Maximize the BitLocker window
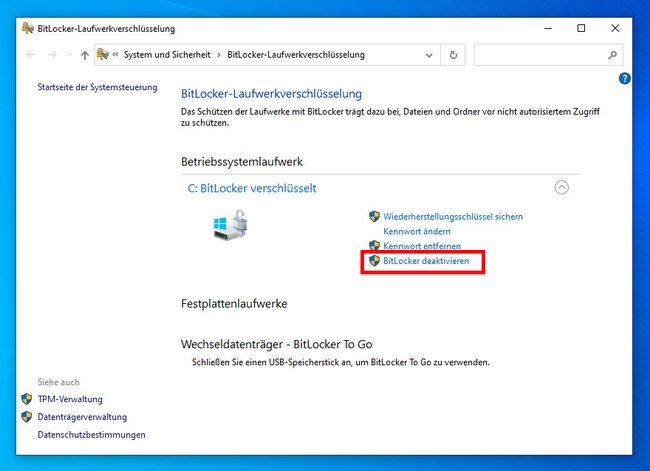This screenshot has height=471, width=650. [581, 28]
